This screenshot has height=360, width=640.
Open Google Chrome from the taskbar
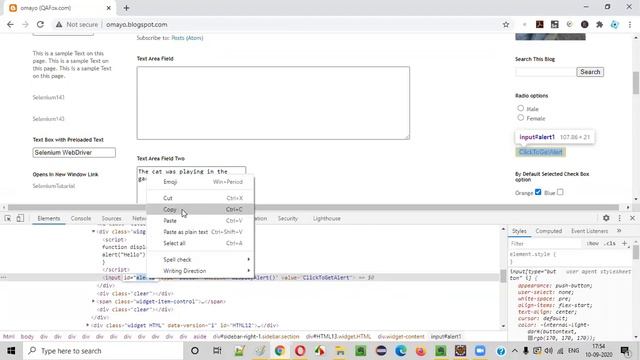click(280, 351)
